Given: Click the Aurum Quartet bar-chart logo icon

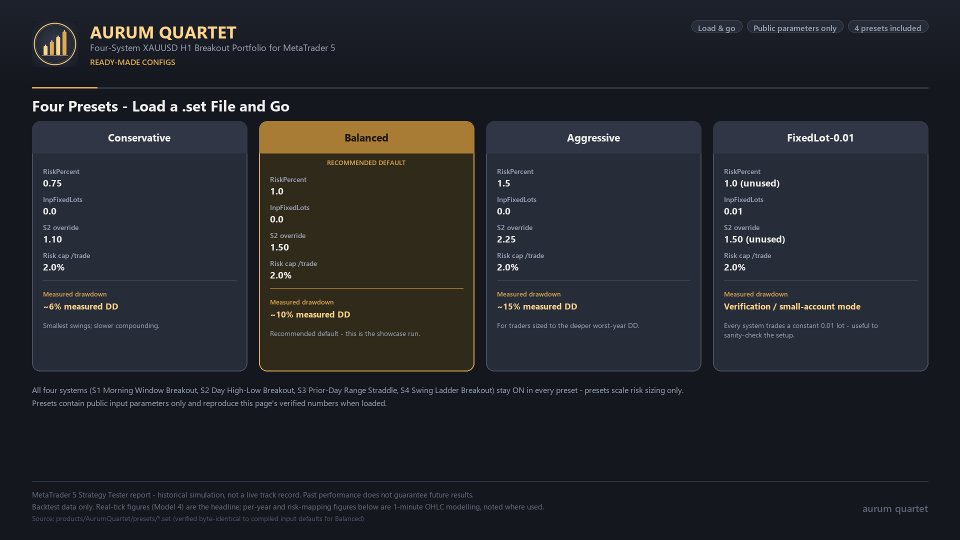Looking at the screenshot, I should tap(55, 44).
